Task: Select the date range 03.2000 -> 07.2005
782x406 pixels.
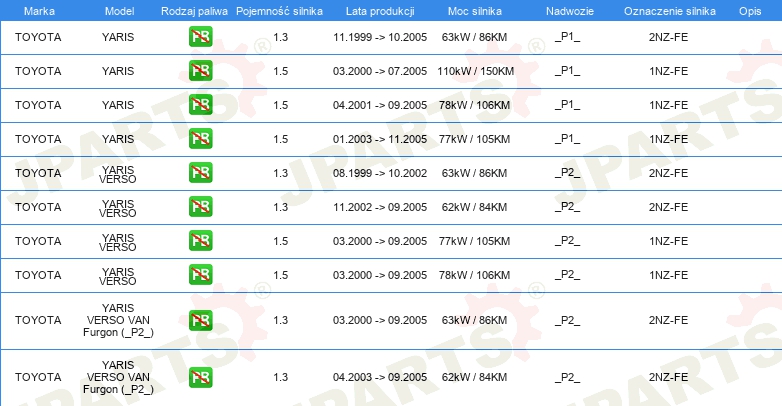Action: [380, 71]
